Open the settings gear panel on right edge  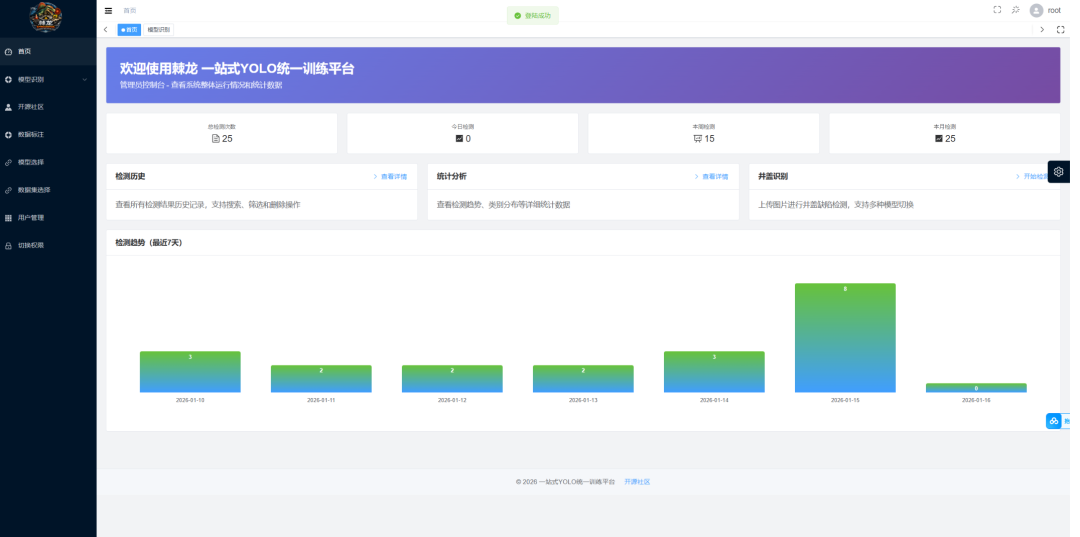tap(1059, 171)
